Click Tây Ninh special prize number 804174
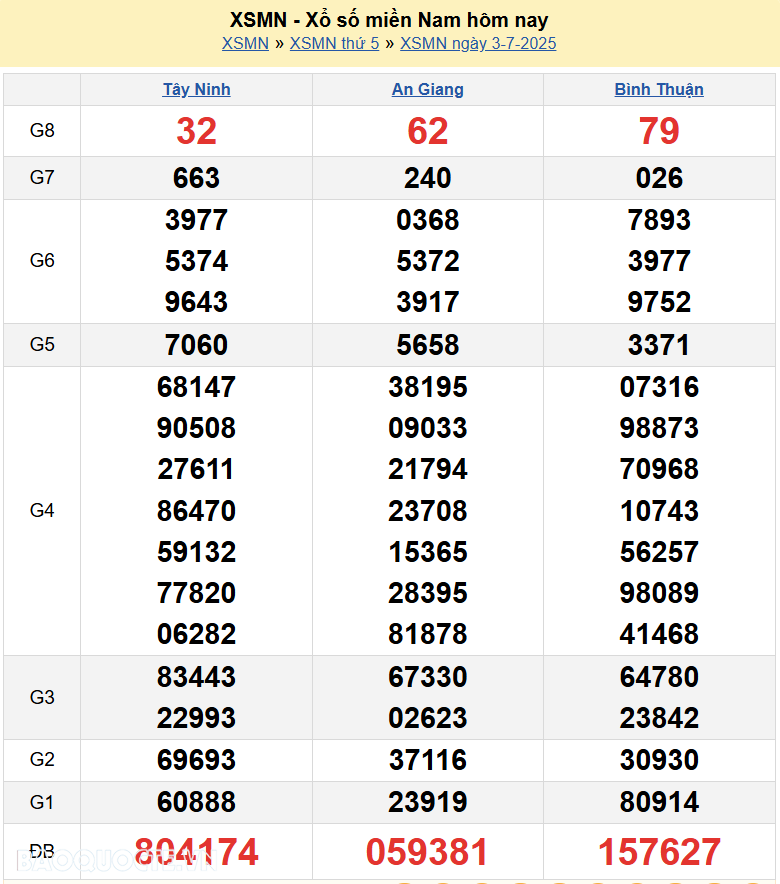 click(196, 852)
